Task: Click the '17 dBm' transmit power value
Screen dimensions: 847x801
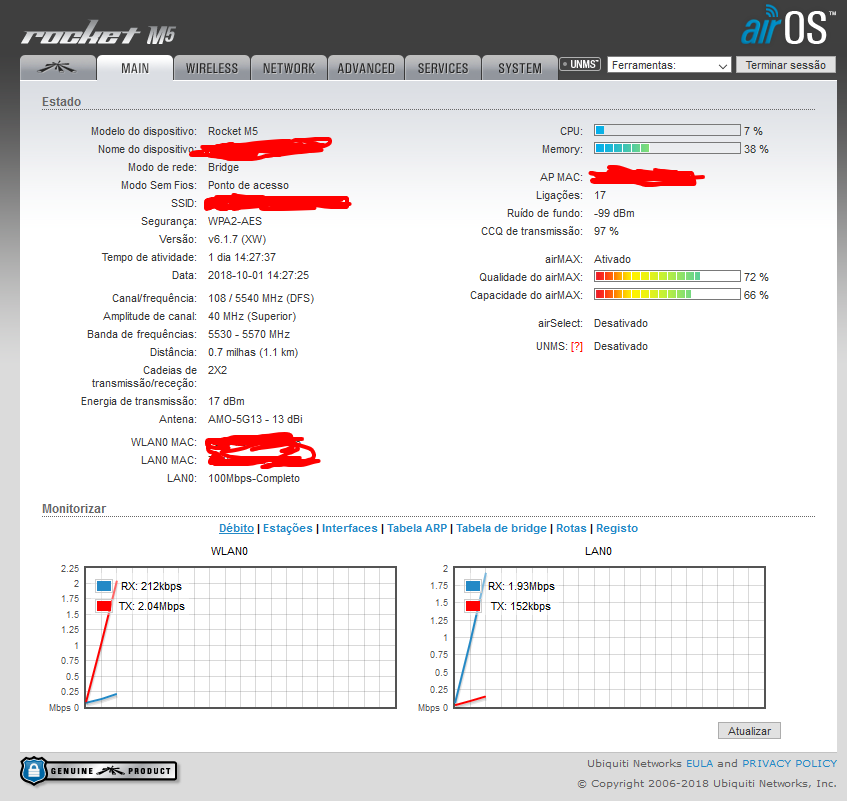Action: pyautogui.click(x=226, y=401)
